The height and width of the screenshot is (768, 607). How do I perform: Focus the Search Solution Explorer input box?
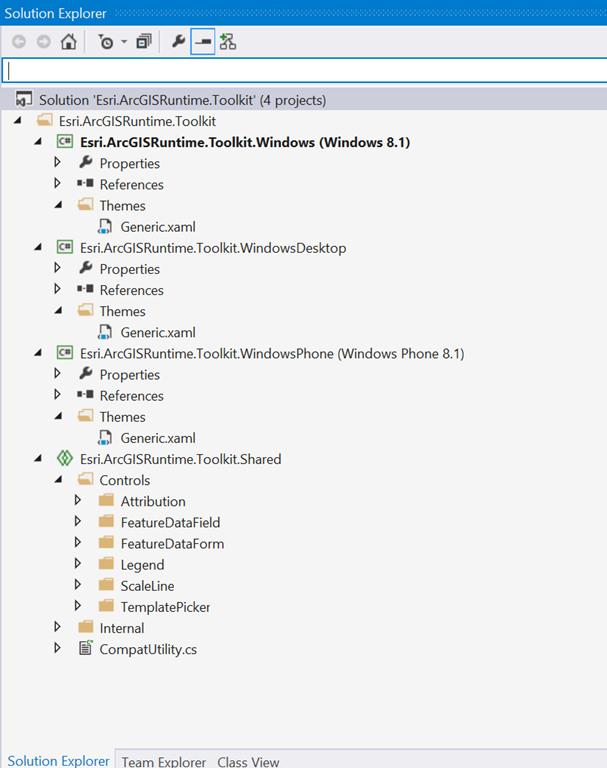point(305,70)
